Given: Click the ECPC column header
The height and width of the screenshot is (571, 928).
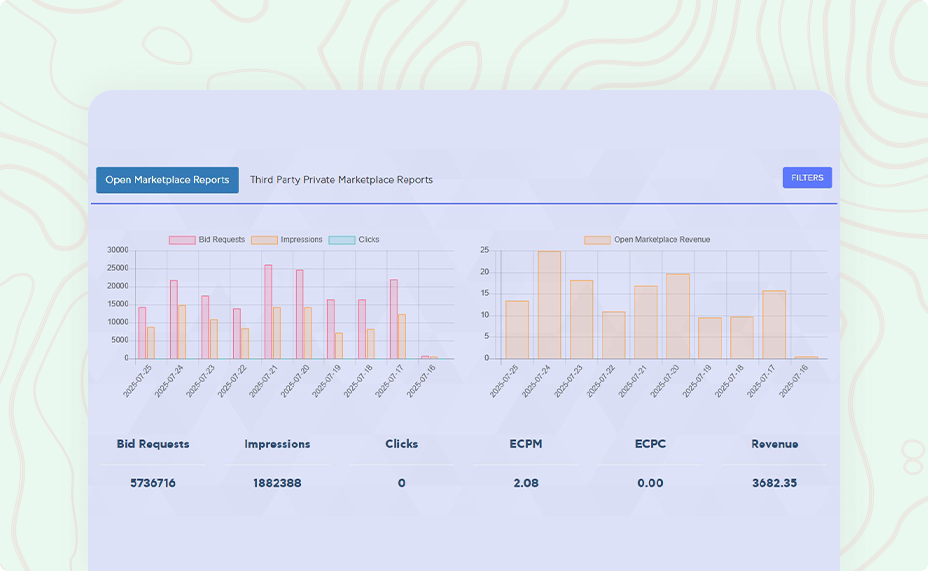Looking at the screenshot, I should point(650,444).
